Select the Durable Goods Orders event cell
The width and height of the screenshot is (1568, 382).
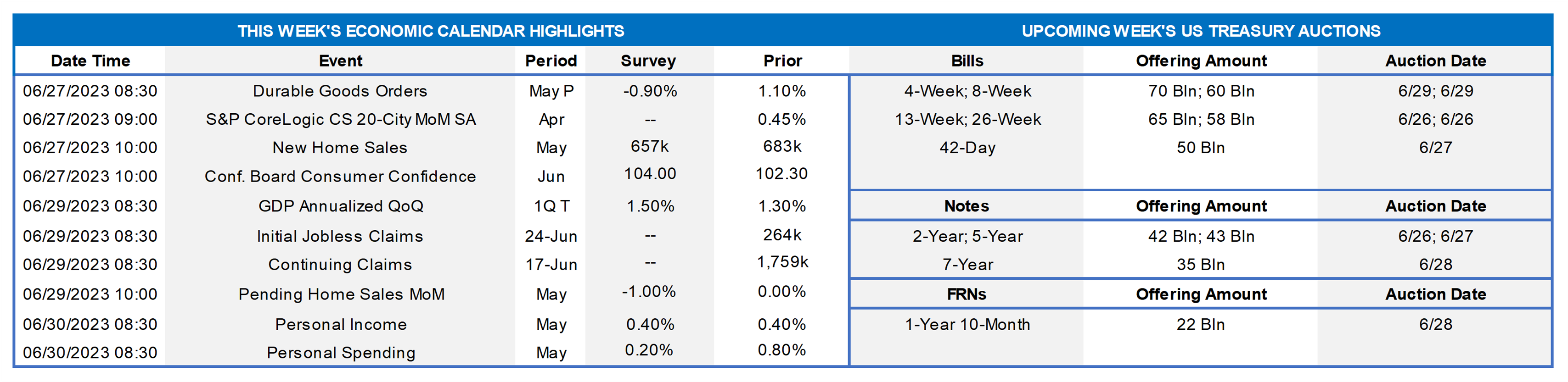coord(340,91)
